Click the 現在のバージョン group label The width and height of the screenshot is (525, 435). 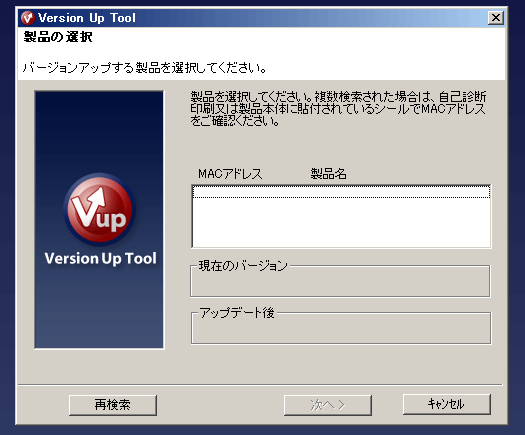[243, 266]
